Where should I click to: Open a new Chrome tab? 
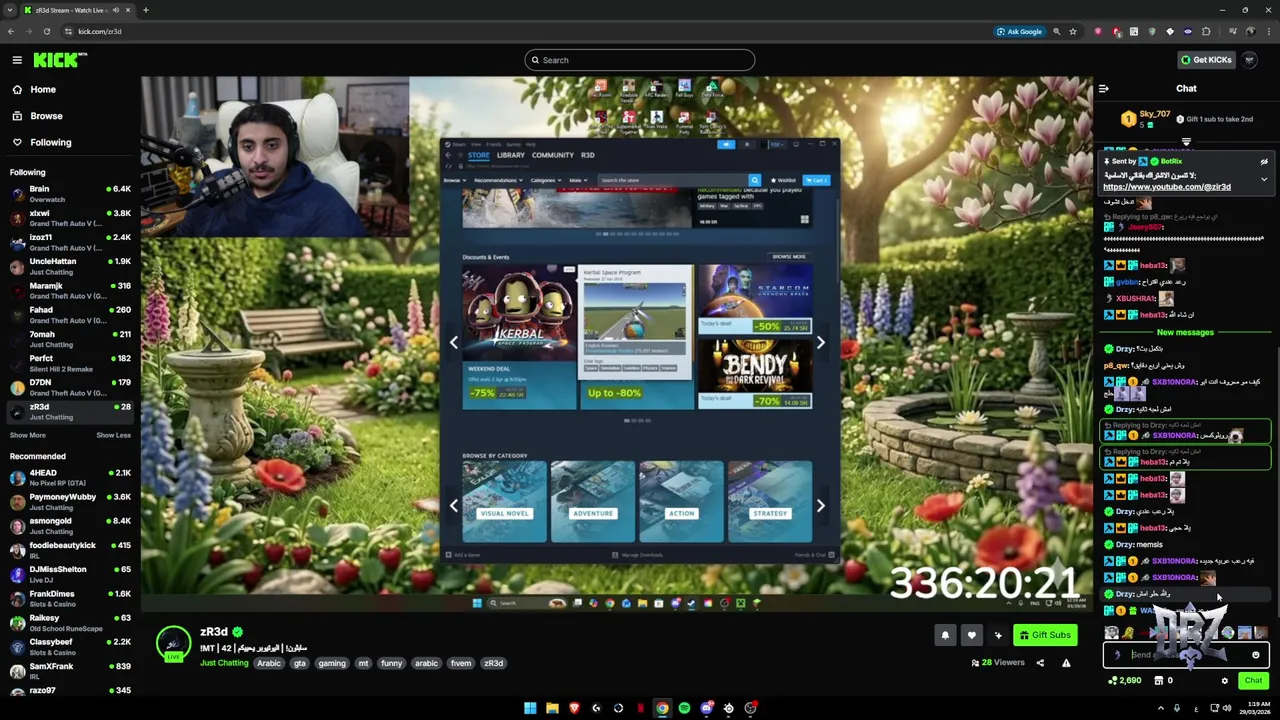click(145, 10)
